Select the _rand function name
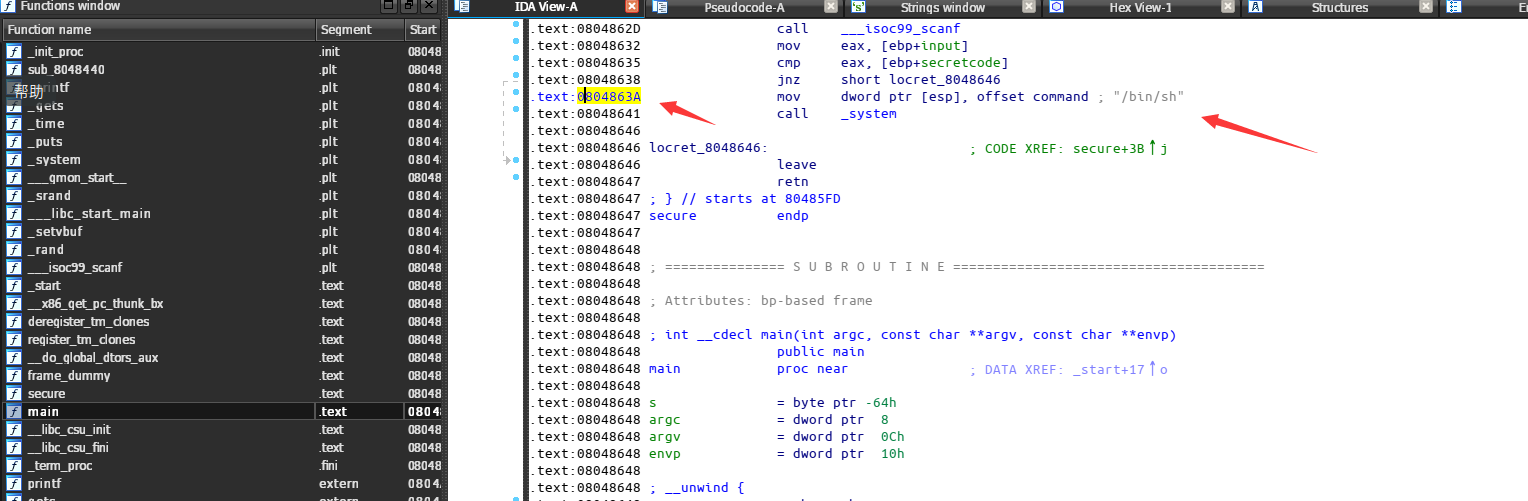Image resolution: width=1528 pixels, height=501 pixels. click(46, 250)
